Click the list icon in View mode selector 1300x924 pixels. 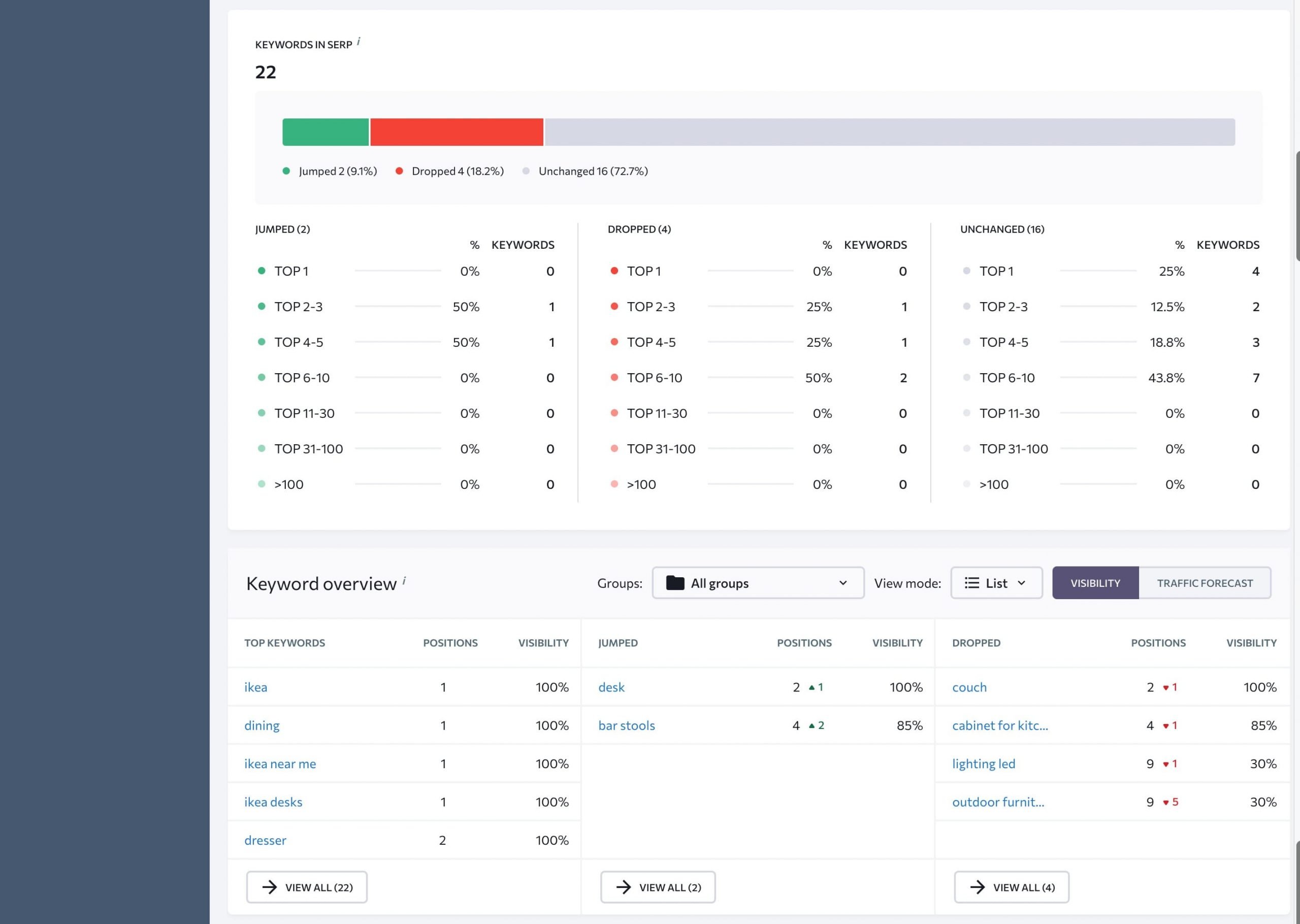tap(972, 583)
